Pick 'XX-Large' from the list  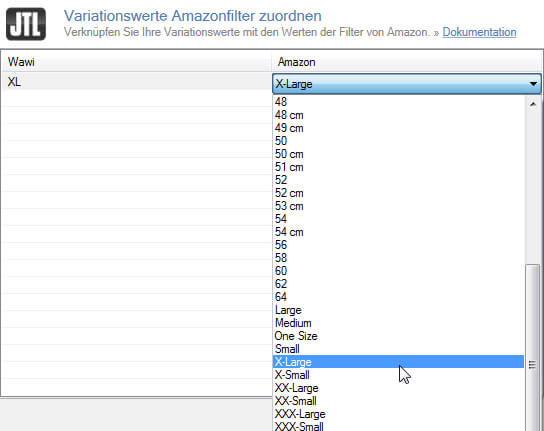(x=398, y=388)
